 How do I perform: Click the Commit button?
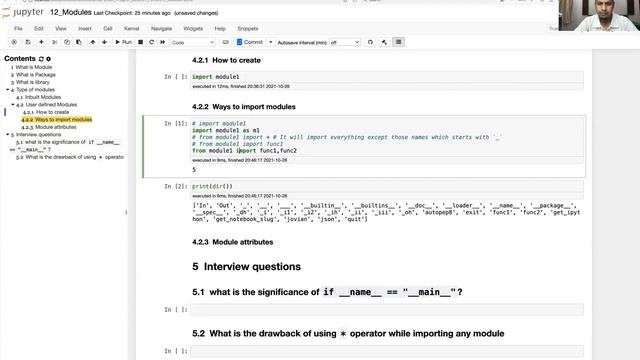pyautogui.click(x=250, y=42)
